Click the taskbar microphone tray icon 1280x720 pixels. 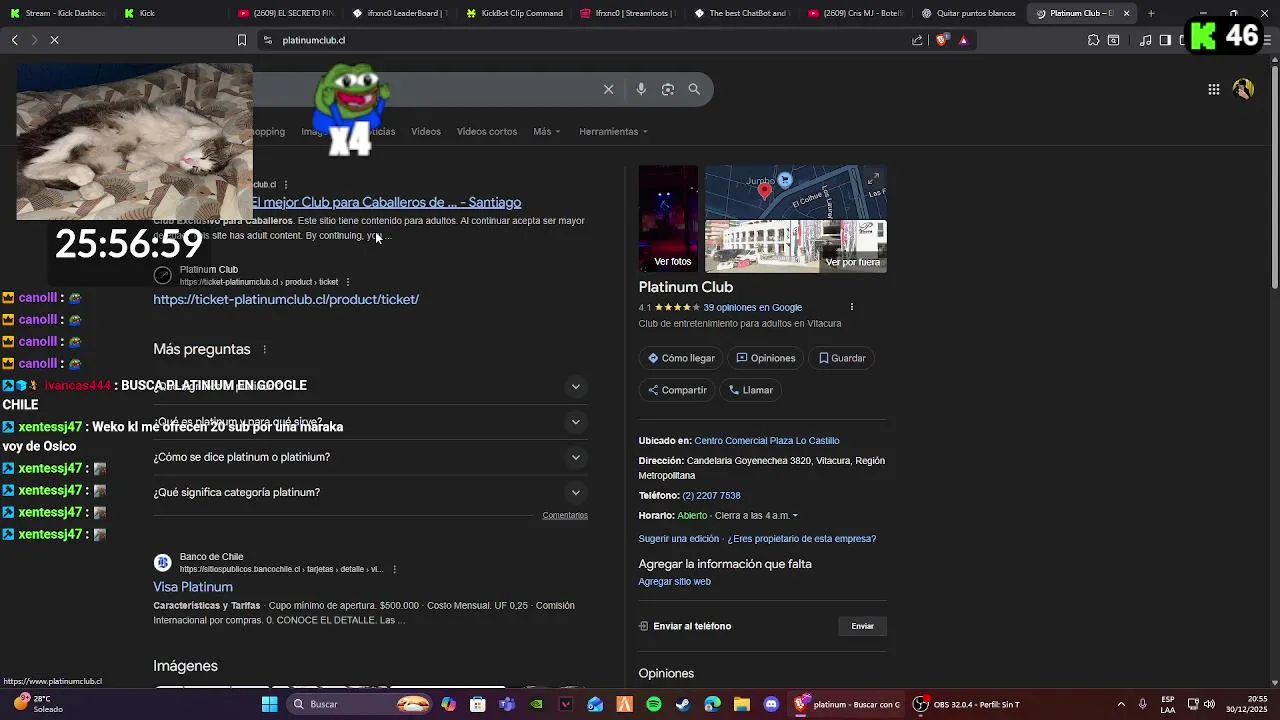pyautogui.click(x=1143, y=704)
